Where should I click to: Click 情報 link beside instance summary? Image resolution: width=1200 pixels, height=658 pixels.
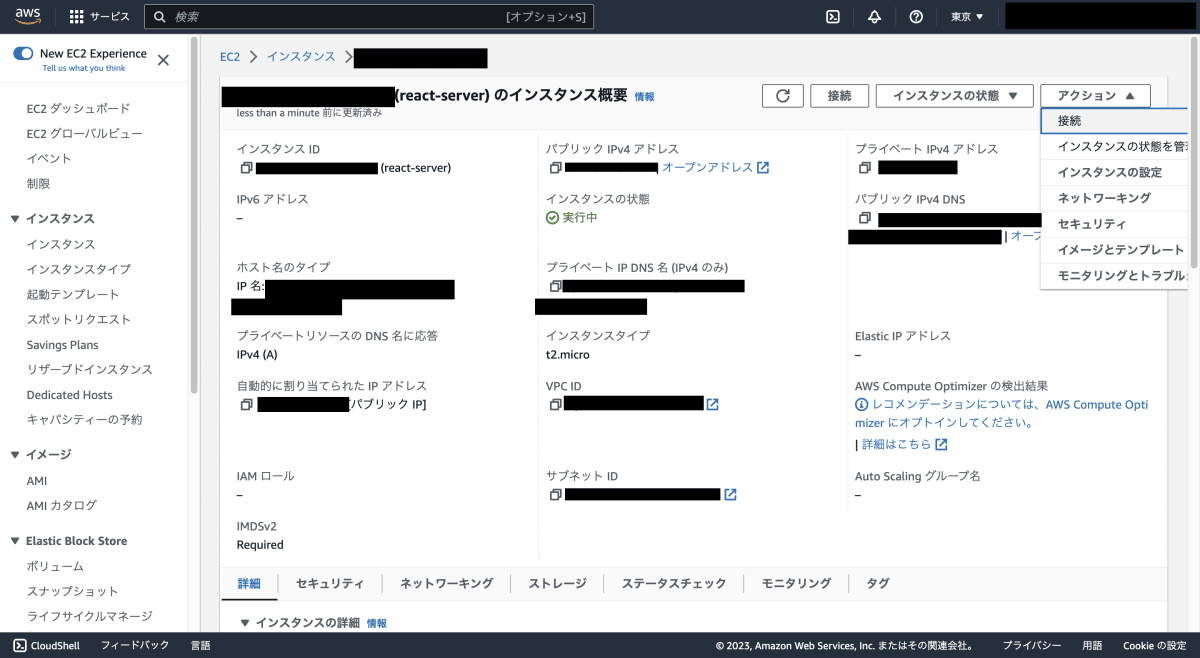point(644,97)
